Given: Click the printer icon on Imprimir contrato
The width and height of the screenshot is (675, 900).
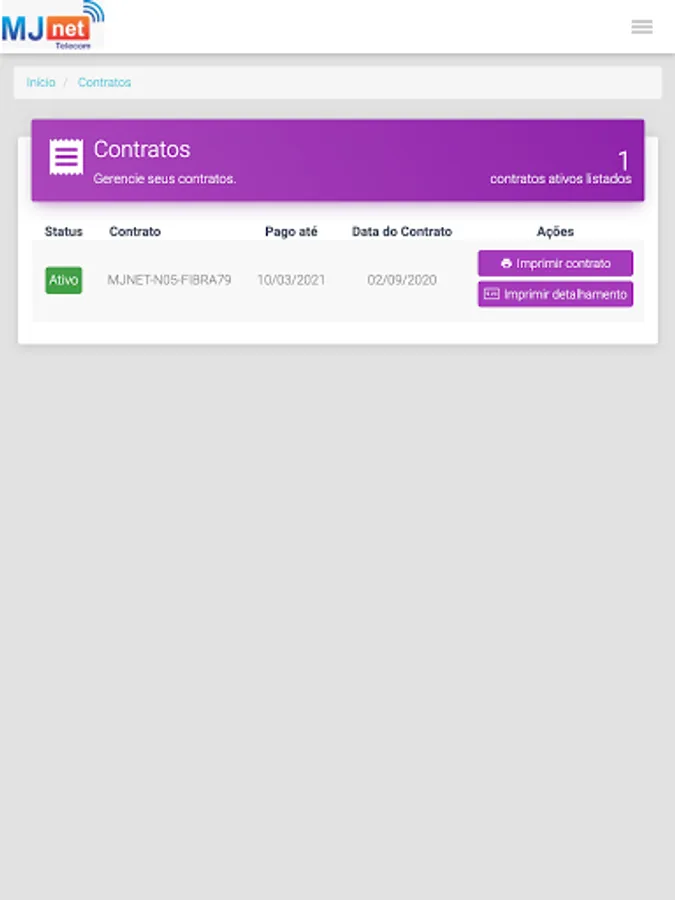Looking at the screenshot, I should [x=506, y=263].
